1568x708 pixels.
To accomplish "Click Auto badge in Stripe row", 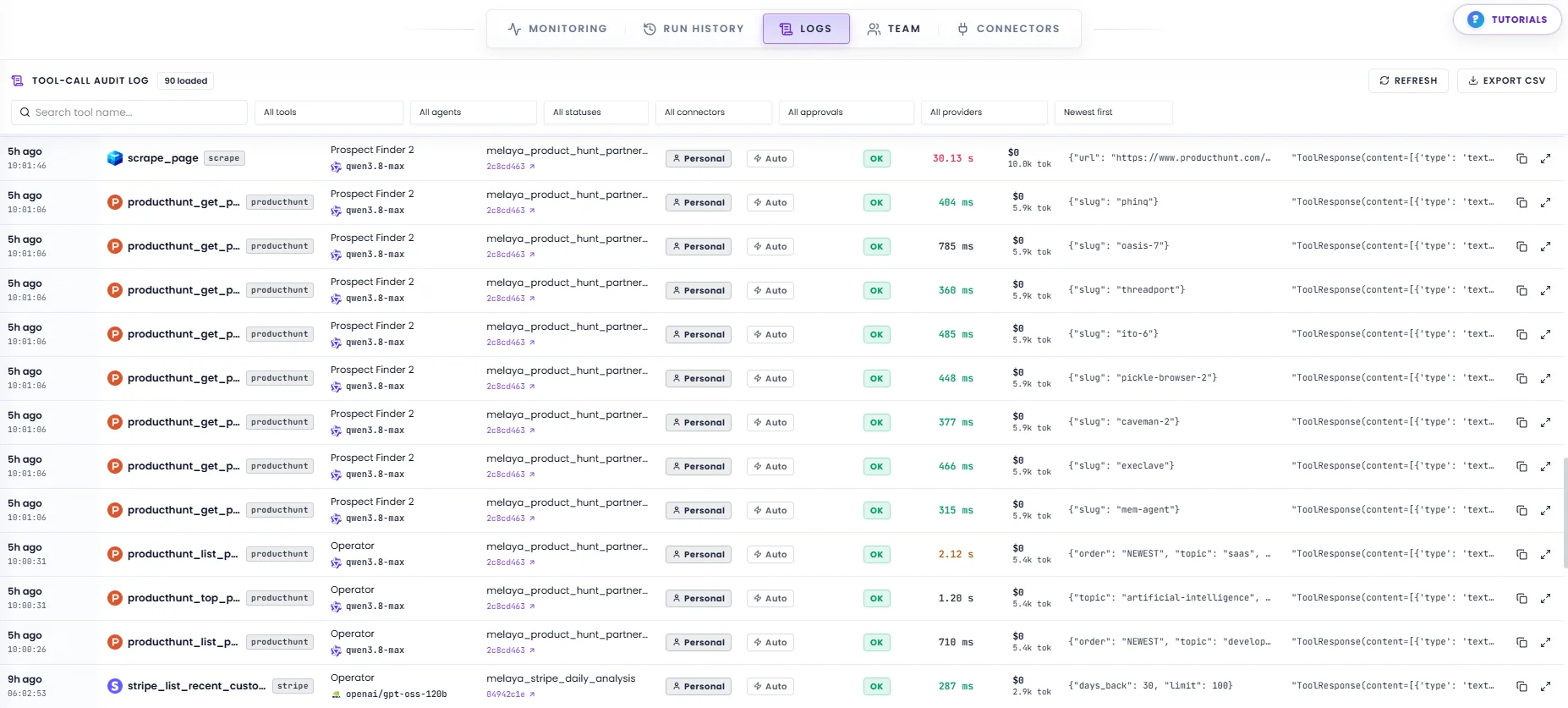I will pyautogui.click(x=770, y=686).
